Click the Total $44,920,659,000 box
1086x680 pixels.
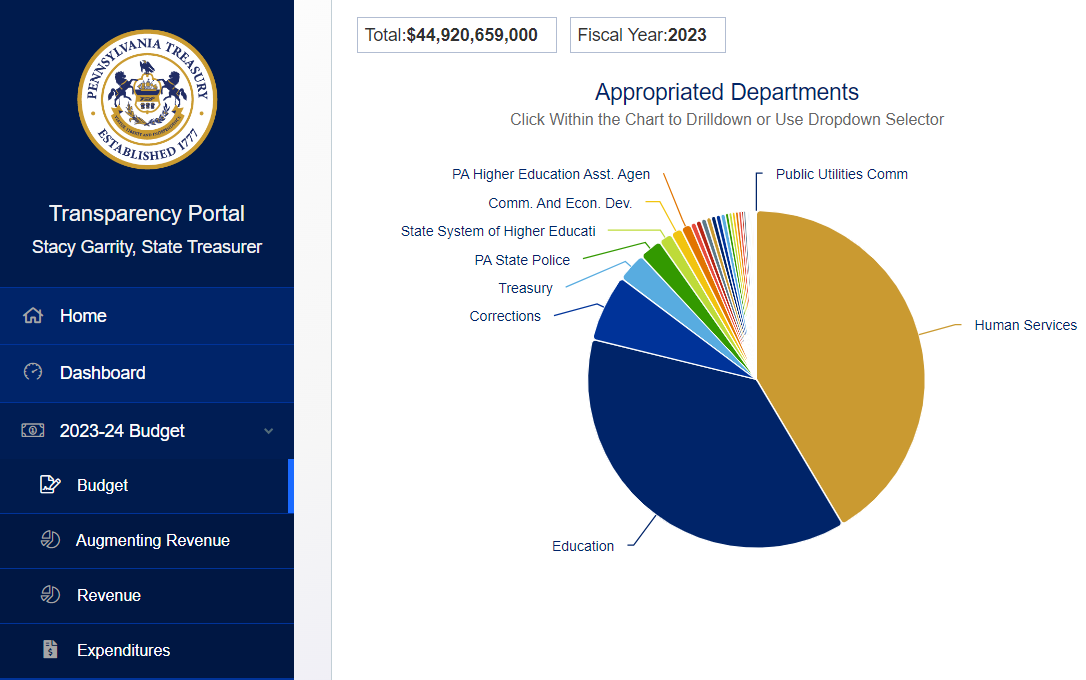coord(456,35)
